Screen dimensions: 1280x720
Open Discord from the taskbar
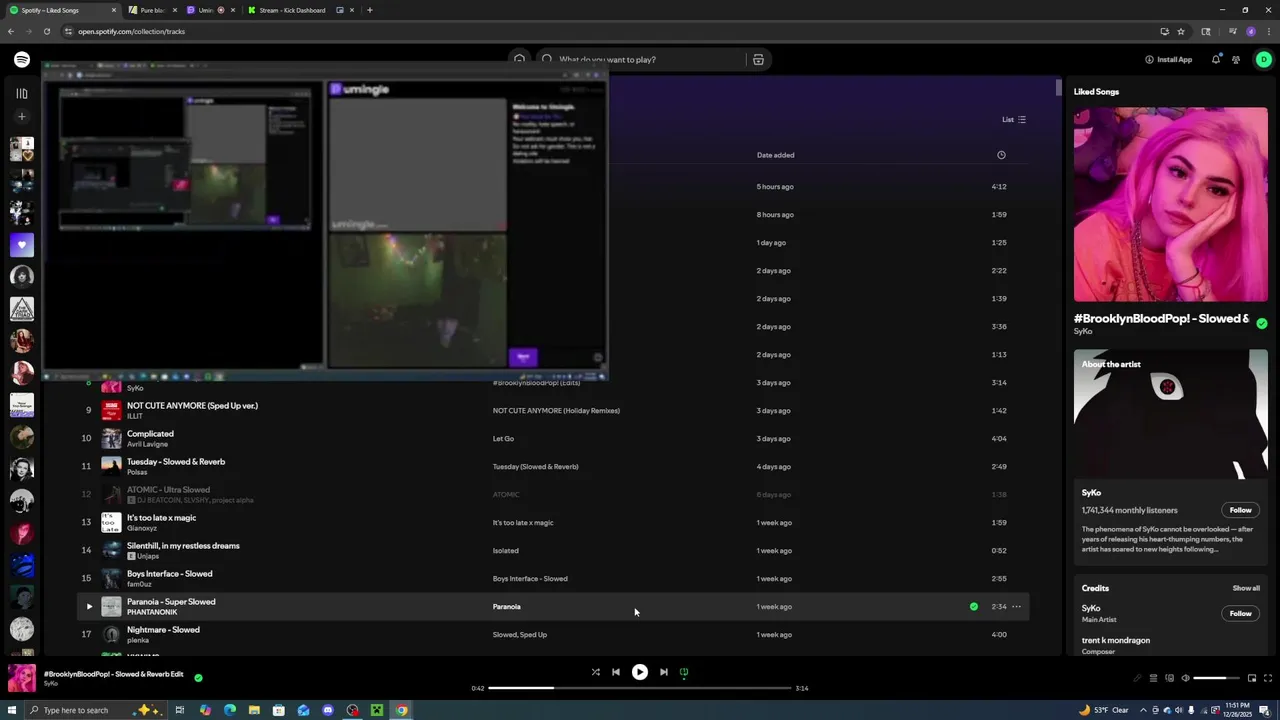point(328,710)
